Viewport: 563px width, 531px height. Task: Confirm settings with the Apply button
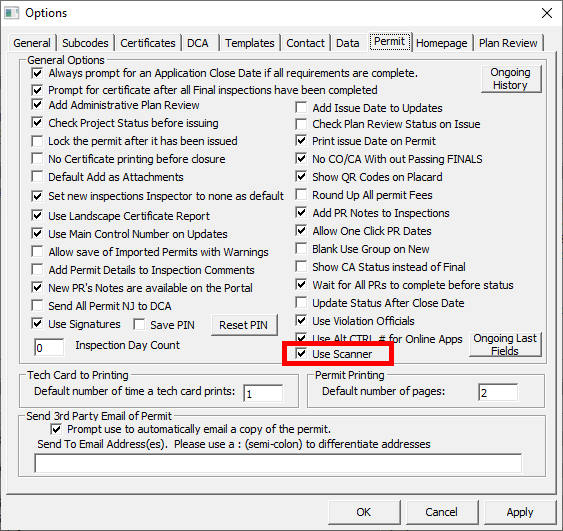pos(520,512)
